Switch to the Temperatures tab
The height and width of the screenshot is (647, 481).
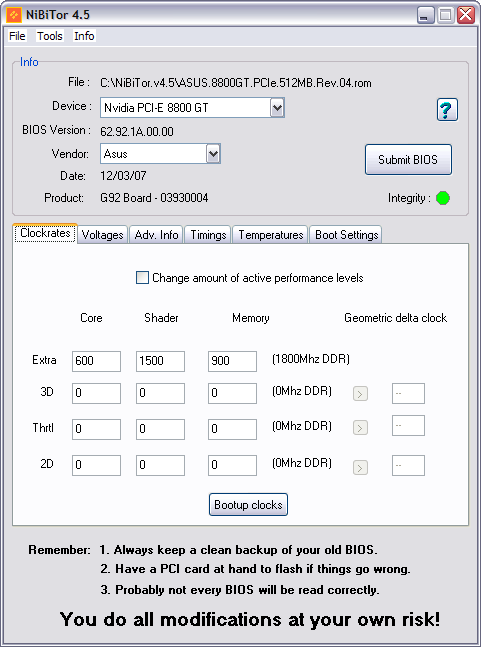tap(271, 235)
